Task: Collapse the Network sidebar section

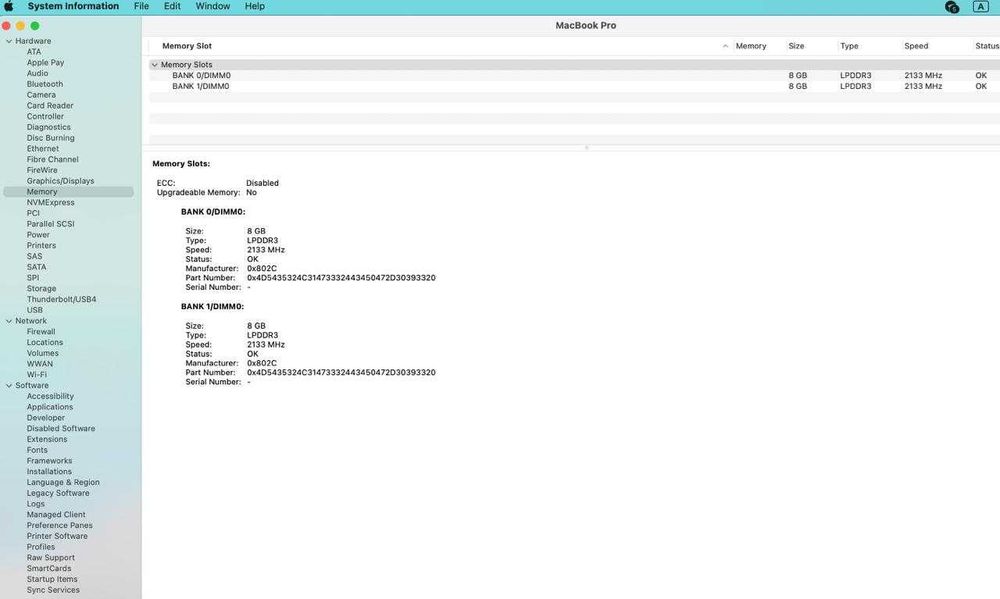Action: pyautogui.click(x=9, y=321)
